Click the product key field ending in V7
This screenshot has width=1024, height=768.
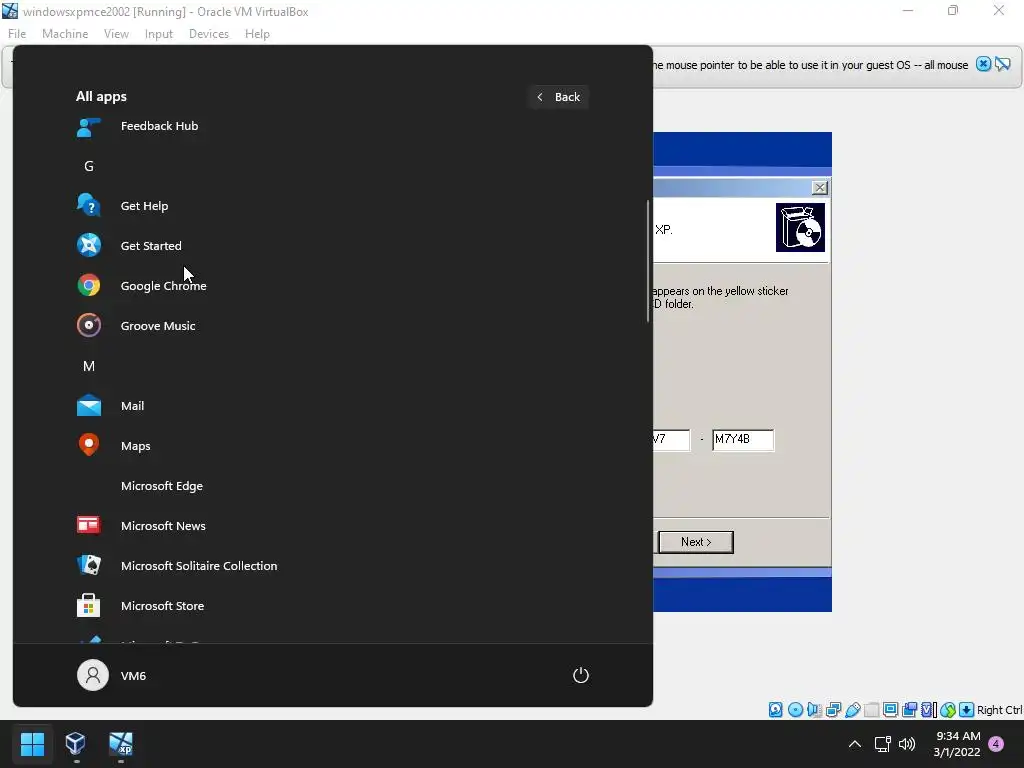coord(671,440)
